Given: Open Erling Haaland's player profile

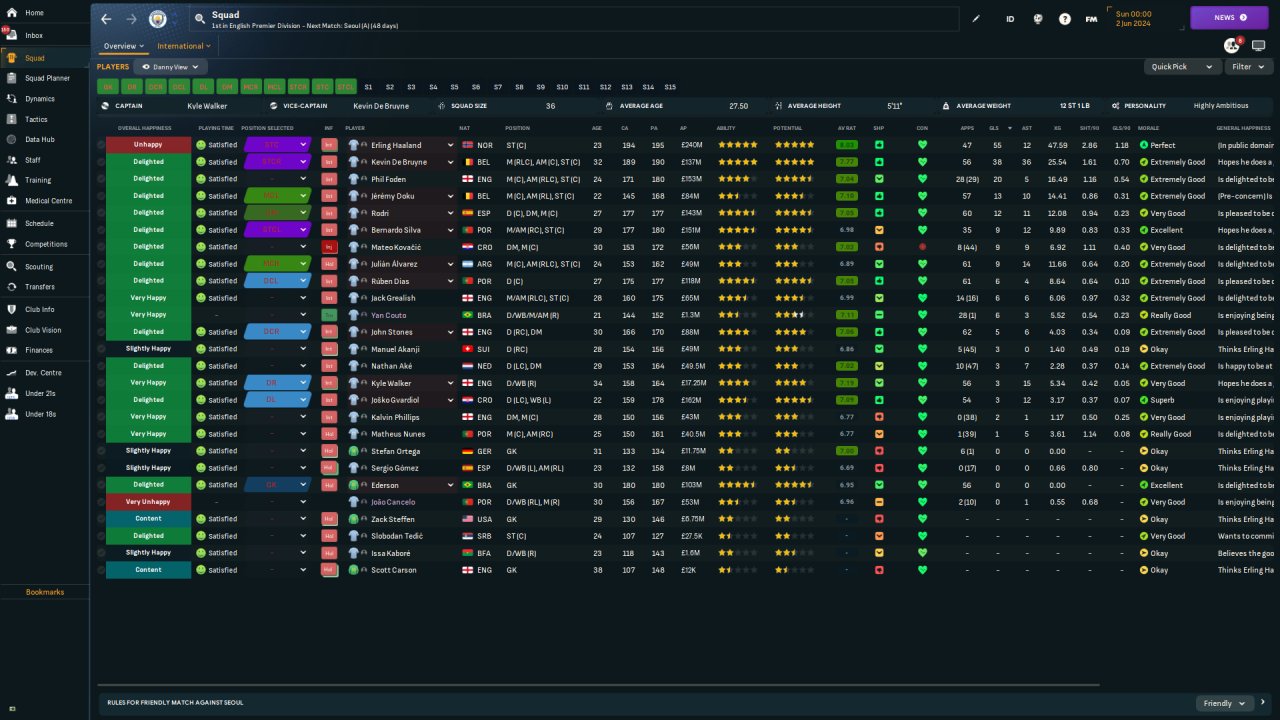Looking at the screenshot, I should pyautogui.click(x=397, y=145).
